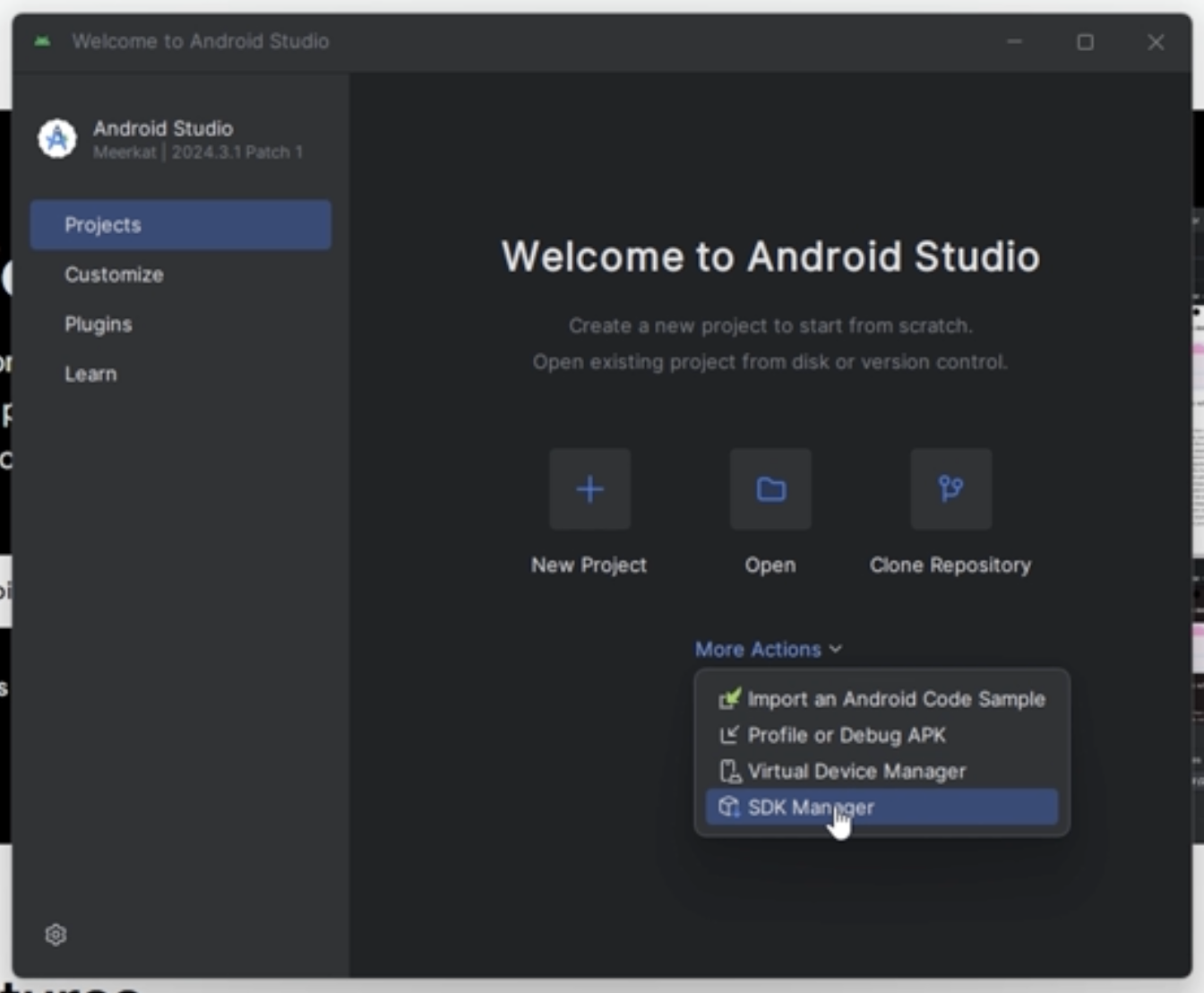Open settings gear icon at bottom left

coord(56,935)
